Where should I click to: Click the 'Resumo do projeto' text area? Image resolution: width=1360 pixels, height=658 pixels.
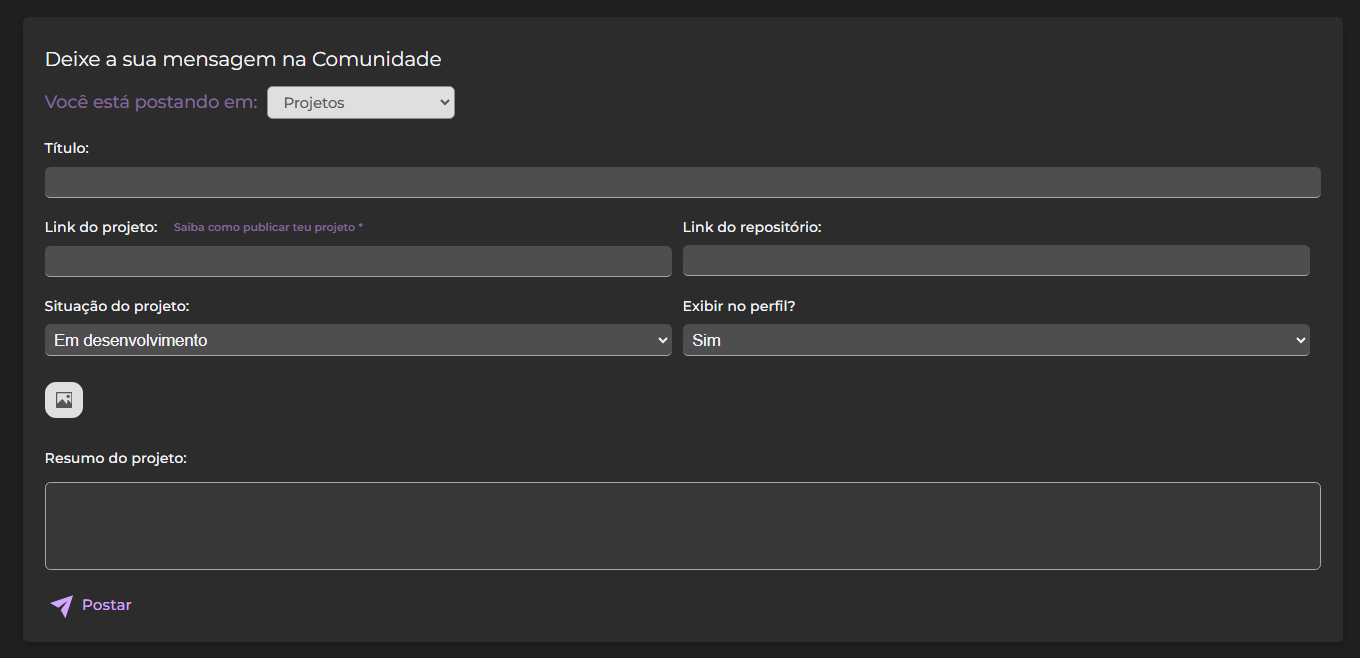[683, 525]
